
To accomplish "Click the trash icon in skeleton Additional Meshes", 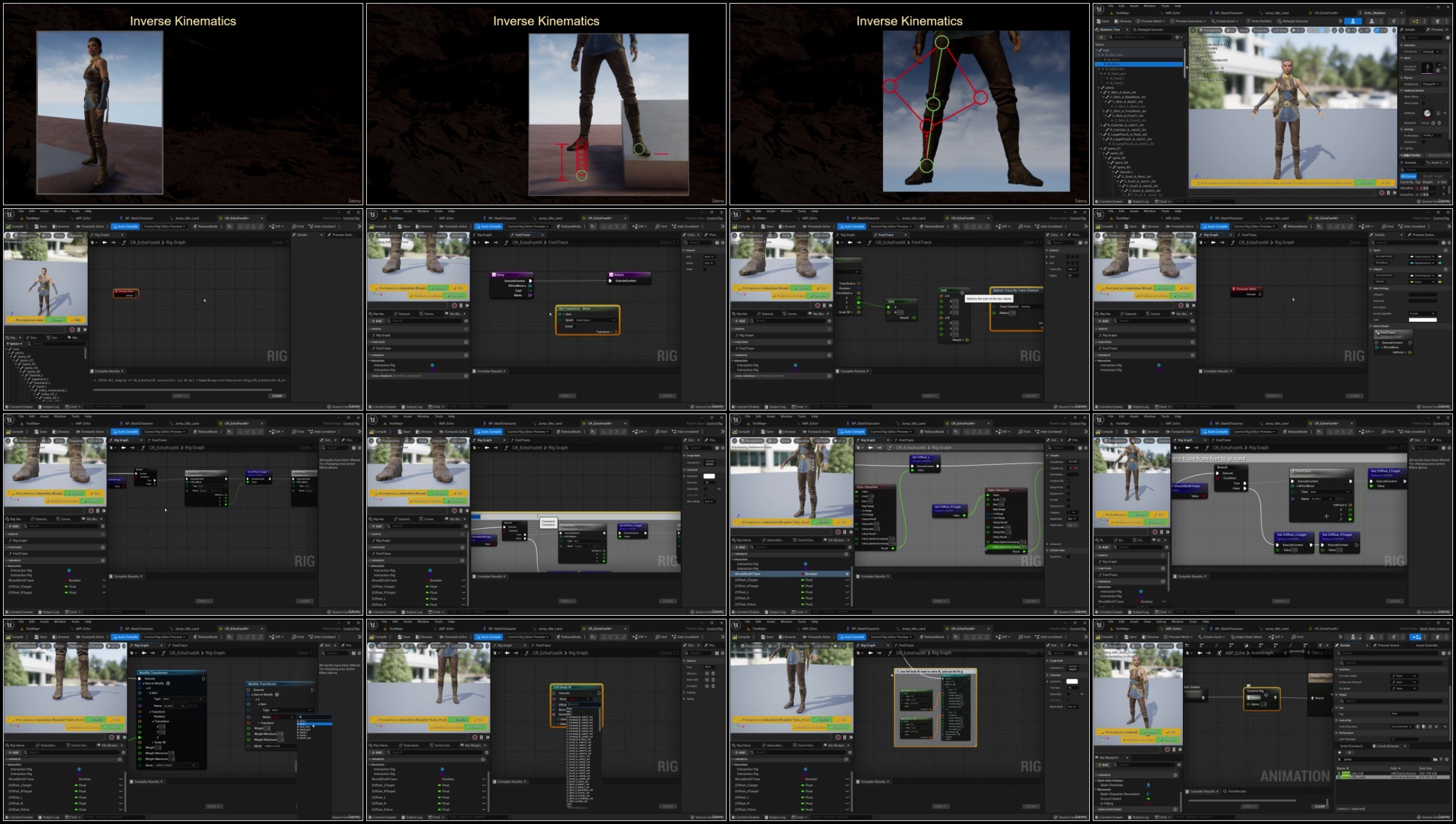I will click(x=1439, y=123).
